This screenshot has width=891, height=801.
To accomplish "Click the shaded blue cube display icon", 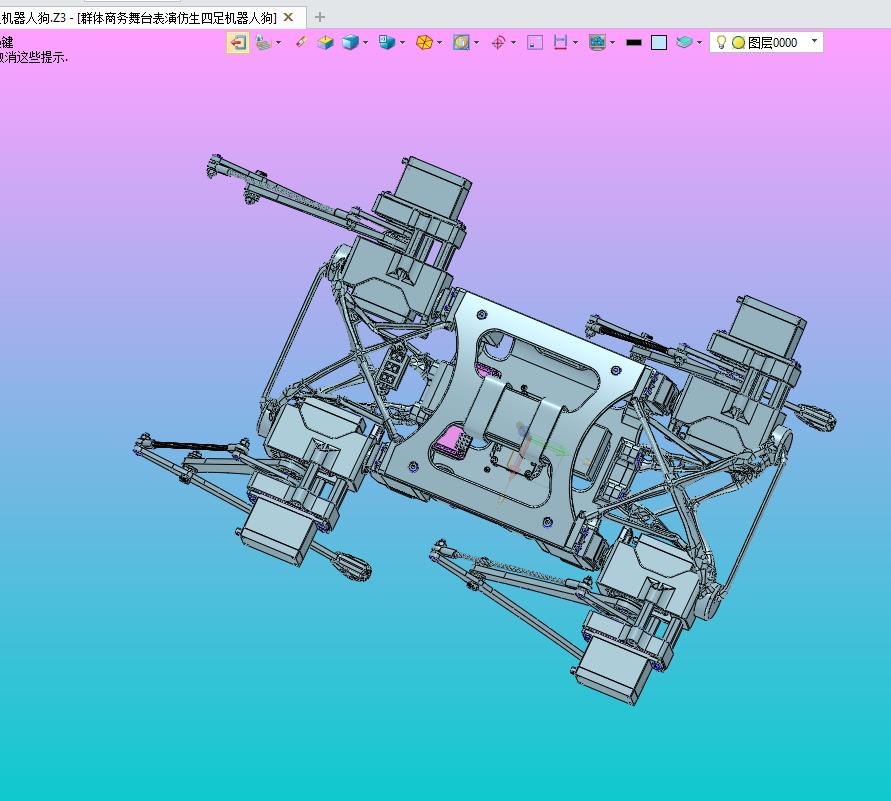I will (350, 42).
